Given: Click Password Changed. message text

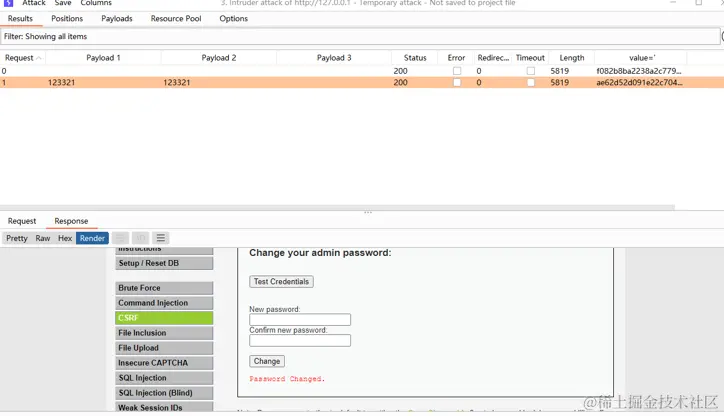Looking at the screenshot, I should coord(287,379).
